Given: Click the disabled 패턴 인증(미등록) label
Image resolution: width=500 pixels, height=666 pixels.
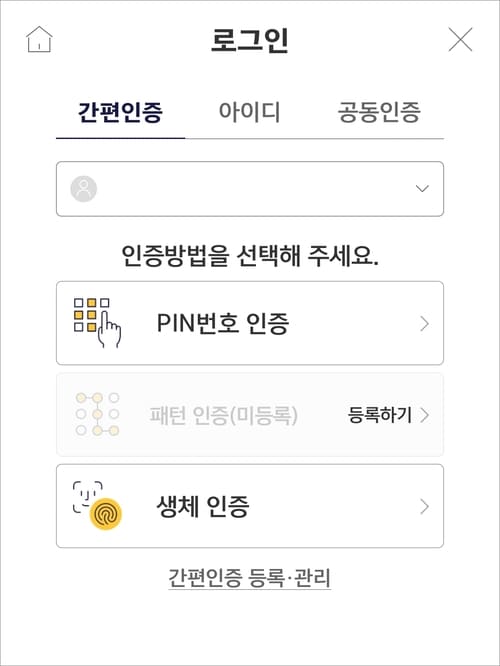Looking at the screenshot, I should click(223, 415).
